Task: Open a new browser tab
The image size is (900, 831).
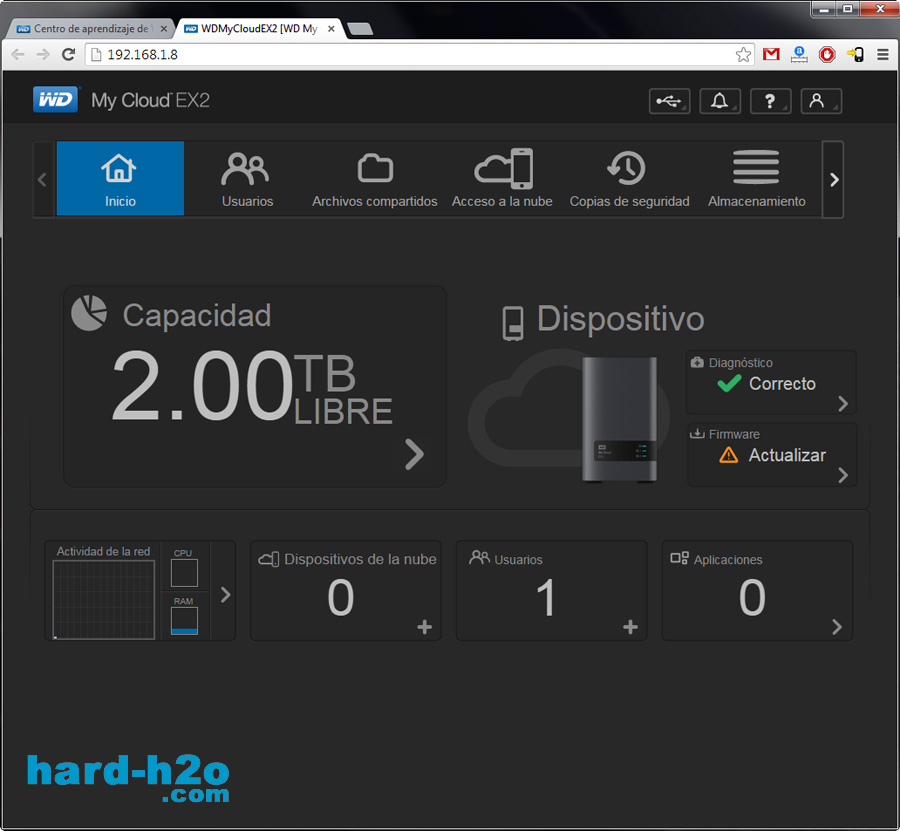Action: pyautogui.click(x=360, y=29)
